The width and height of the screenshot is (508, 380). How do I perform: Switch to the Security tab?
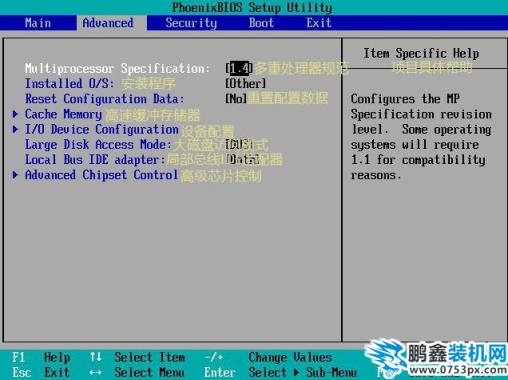click(191, 23)
